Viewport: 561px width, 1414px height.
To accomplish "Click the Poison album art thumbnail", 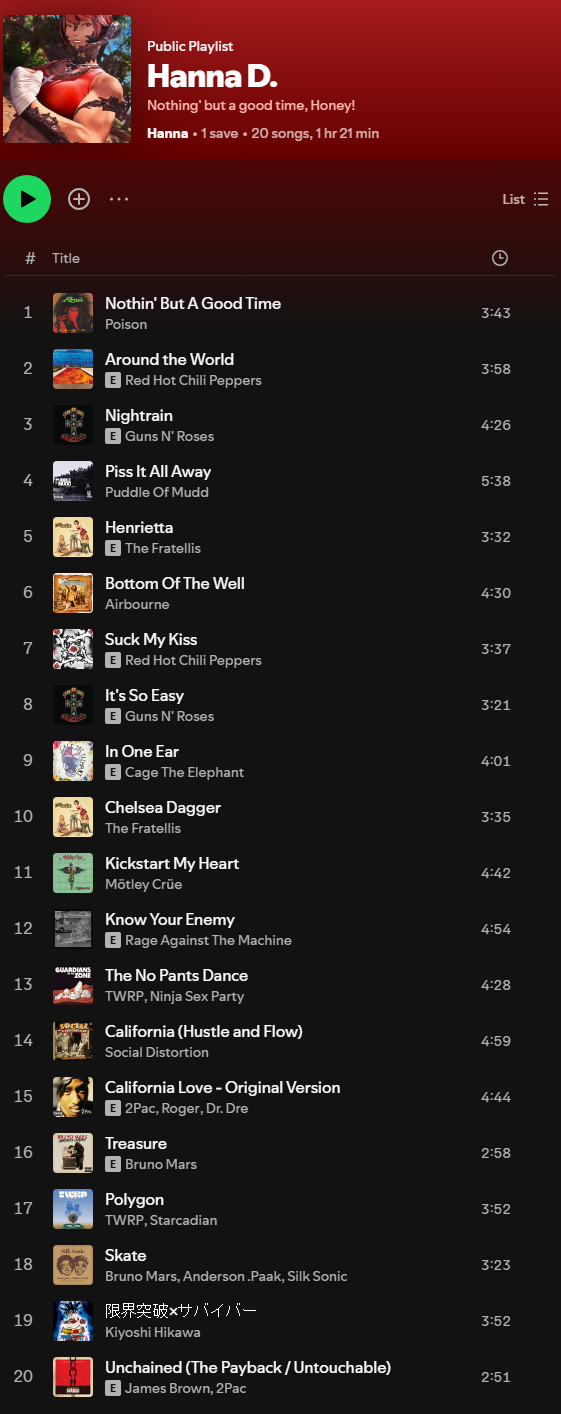I will (73, 313).
